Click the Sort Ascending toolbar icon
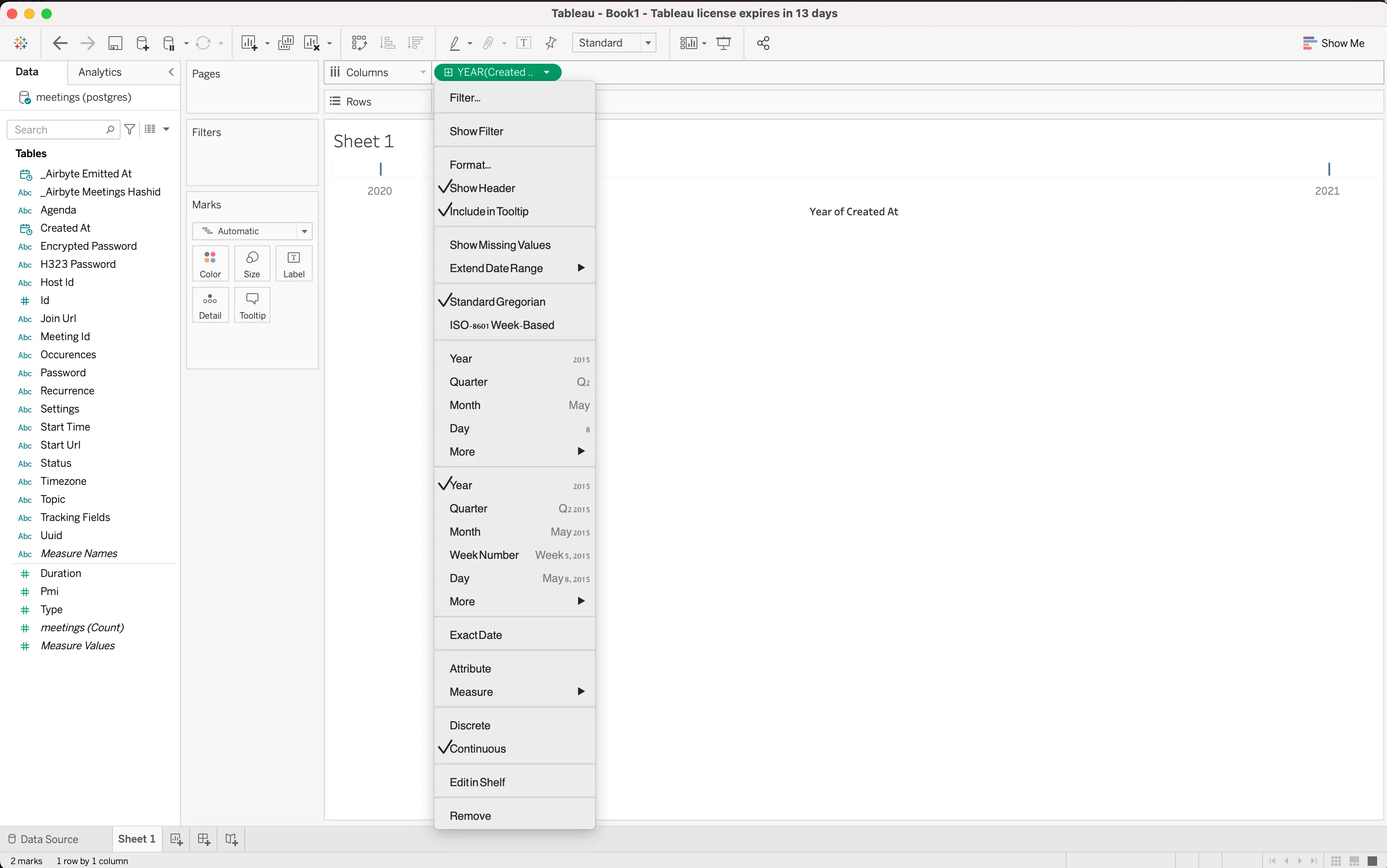Viewport: 1387px width, 868px height. coord(388,43)
